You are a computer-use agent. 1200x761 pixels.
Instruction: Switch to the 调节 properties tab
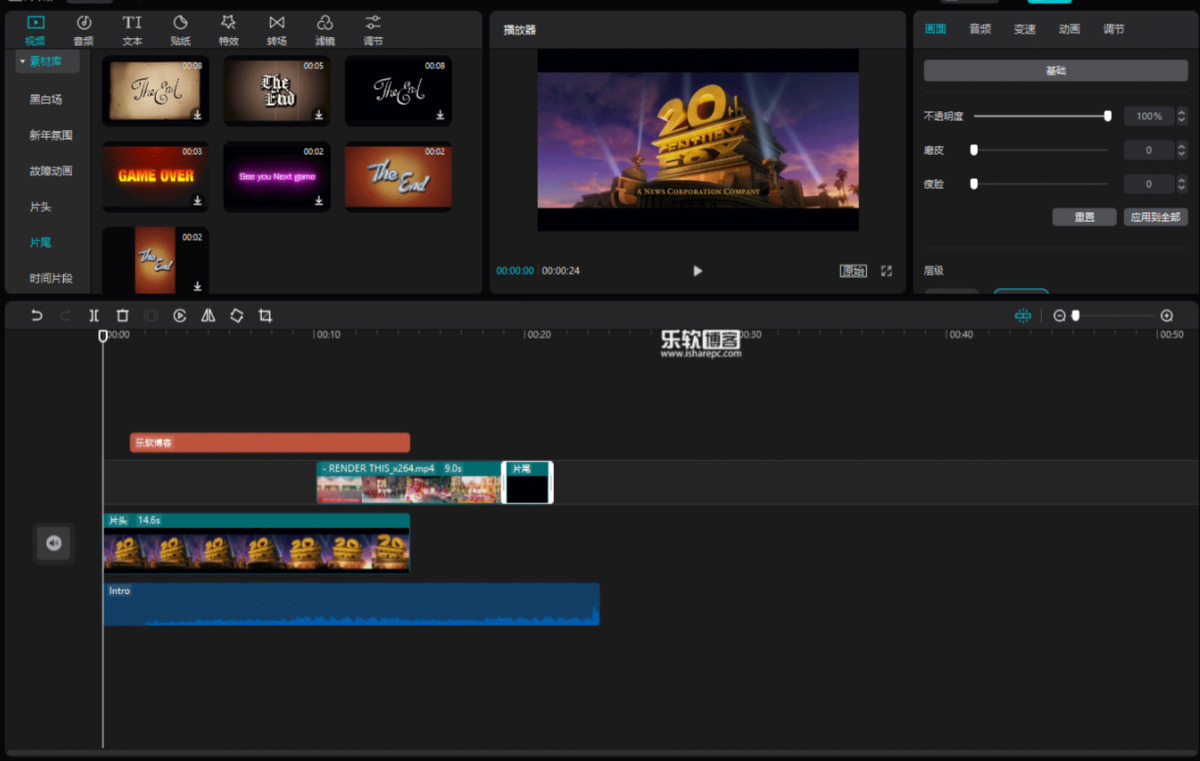1114,29
